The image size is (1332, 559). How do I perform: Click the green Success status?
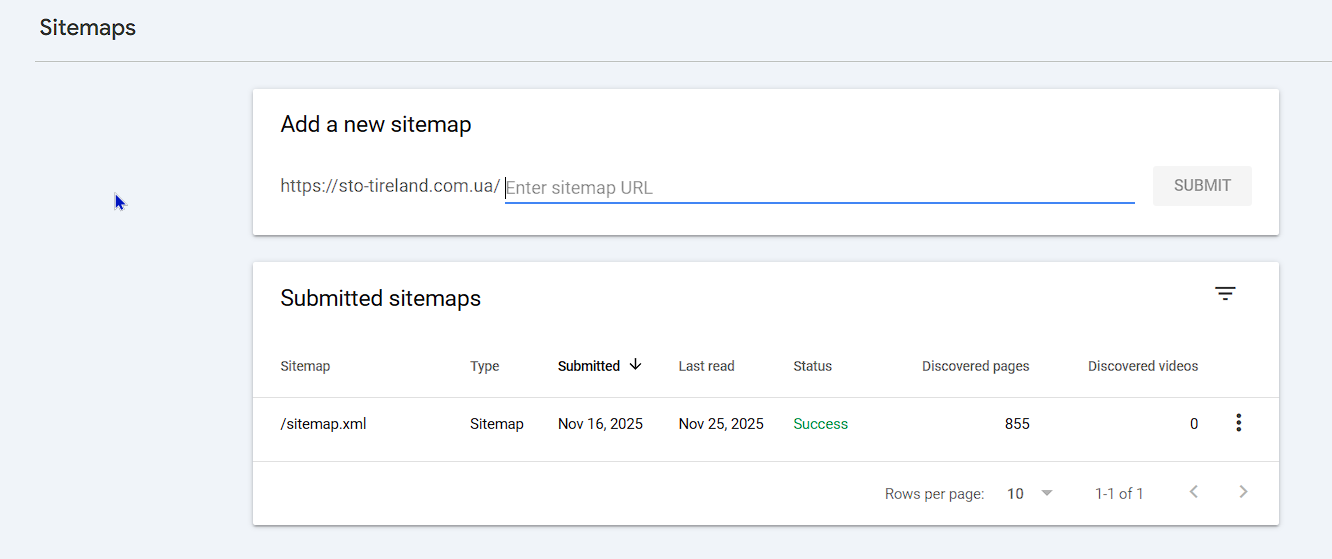820,424
